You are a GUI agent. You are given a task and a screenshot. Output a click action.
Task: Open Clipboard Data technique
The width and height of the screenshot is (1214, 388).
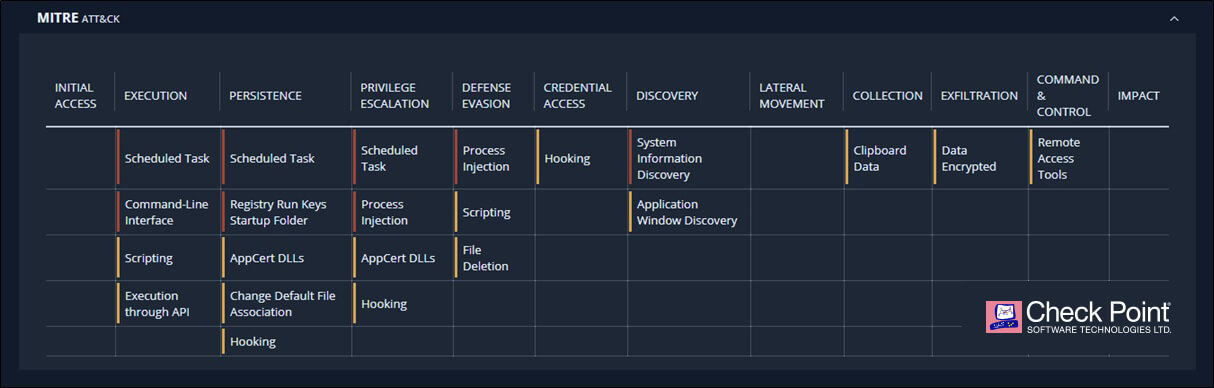point(880,158)
